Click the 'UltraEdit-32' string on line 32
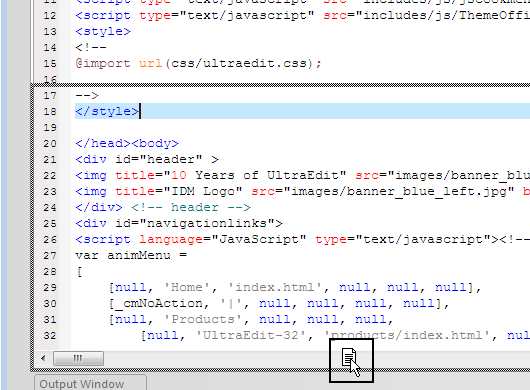This screenshot has height=390, width=530. point(251,335)
